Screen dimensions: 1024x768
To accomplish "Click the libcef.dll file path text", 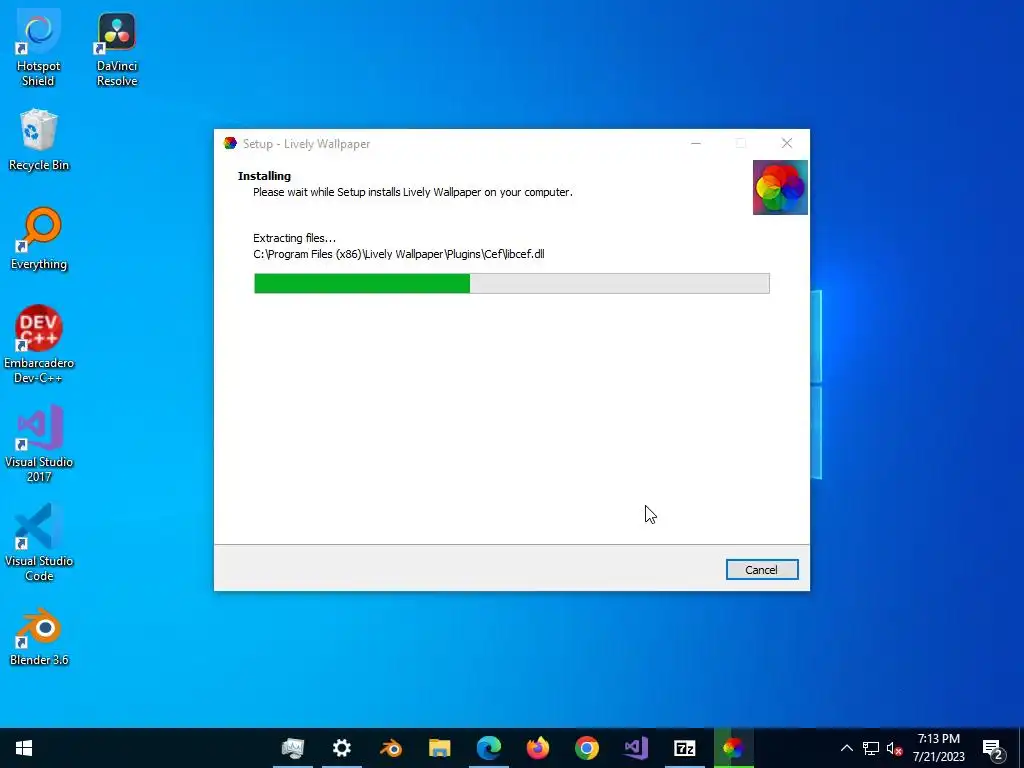I will pos(398,254).
